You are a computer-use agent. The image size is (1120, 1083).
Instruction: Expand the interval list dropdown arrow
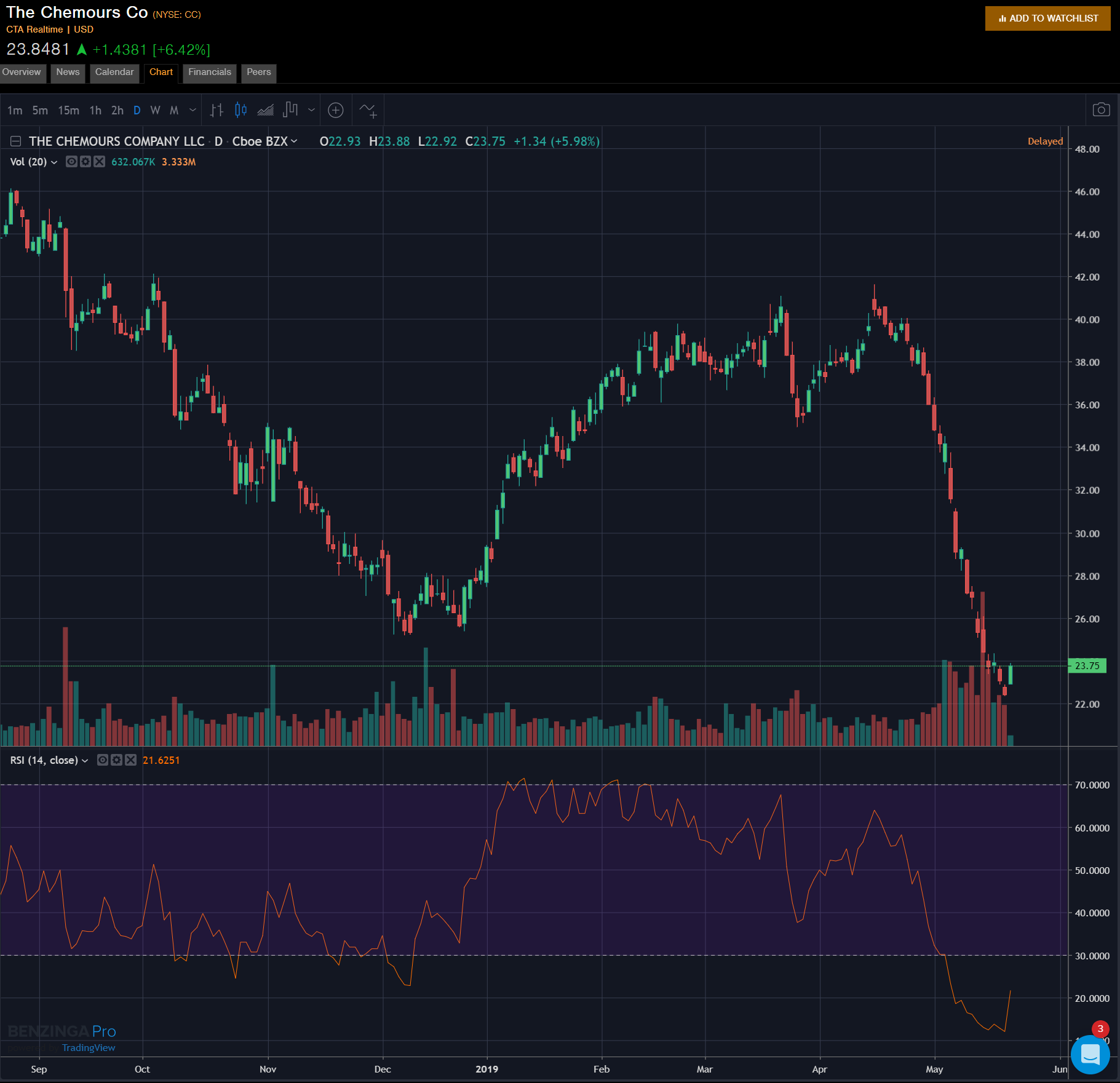point(193,110)
